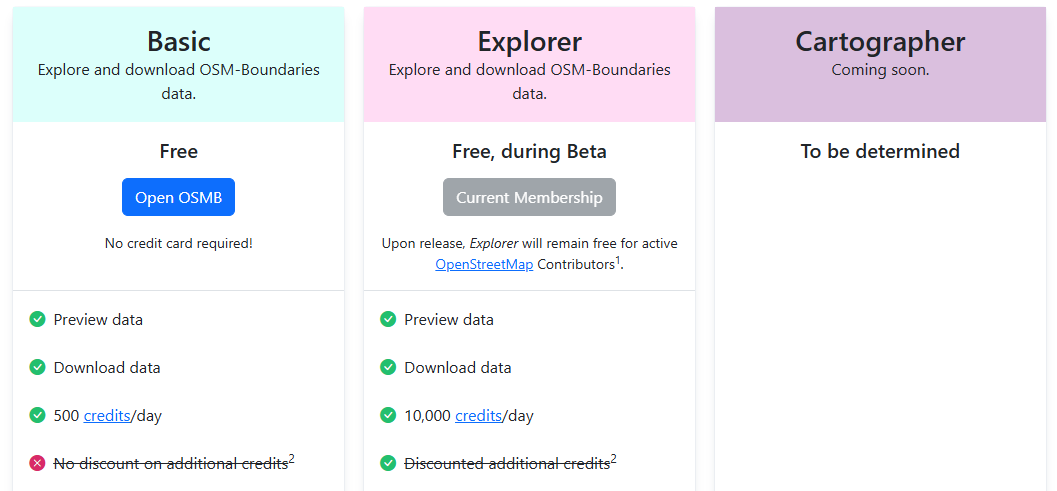Follow the credits link in Basic plan
The width and height of the screenshot is (1057, 491).
pyautogui.click(x=107, y=416)
